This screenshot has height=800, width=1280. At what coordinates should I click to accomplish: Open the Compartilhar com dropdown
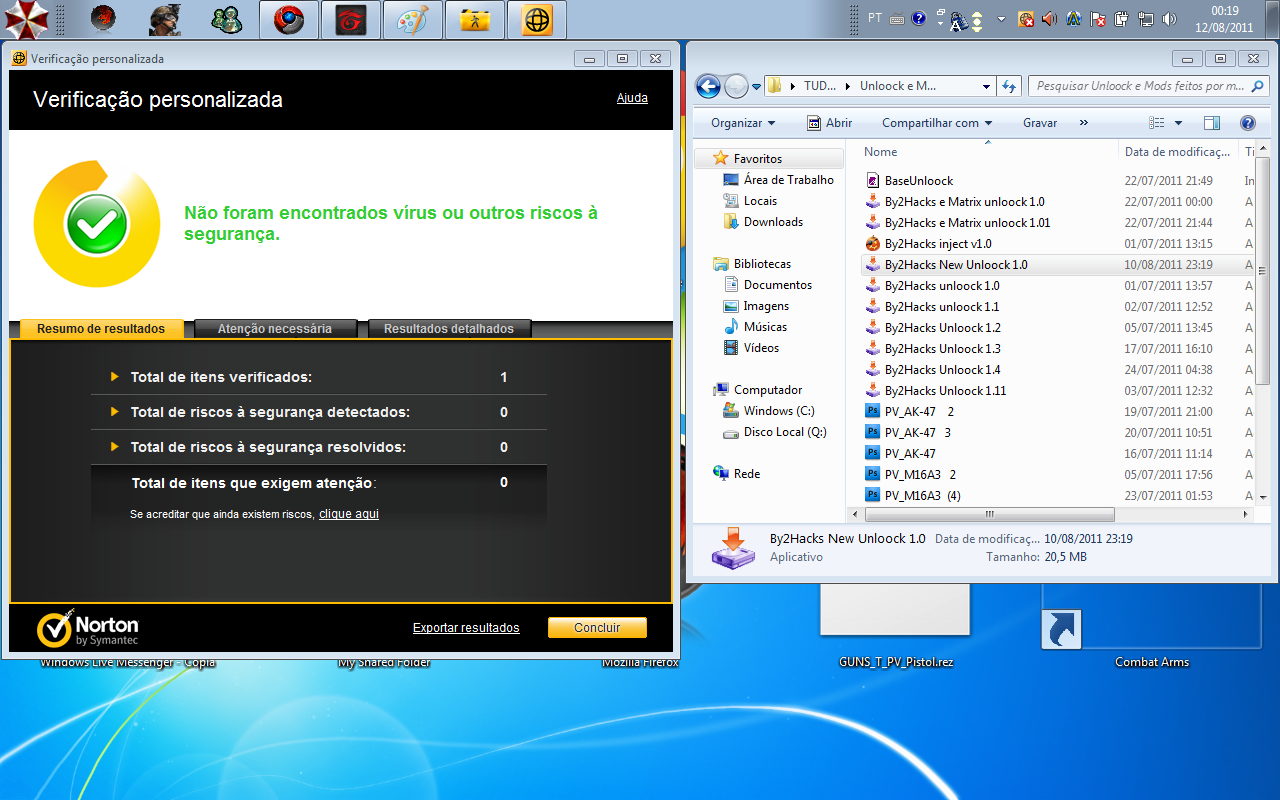[x=937, y=123]
